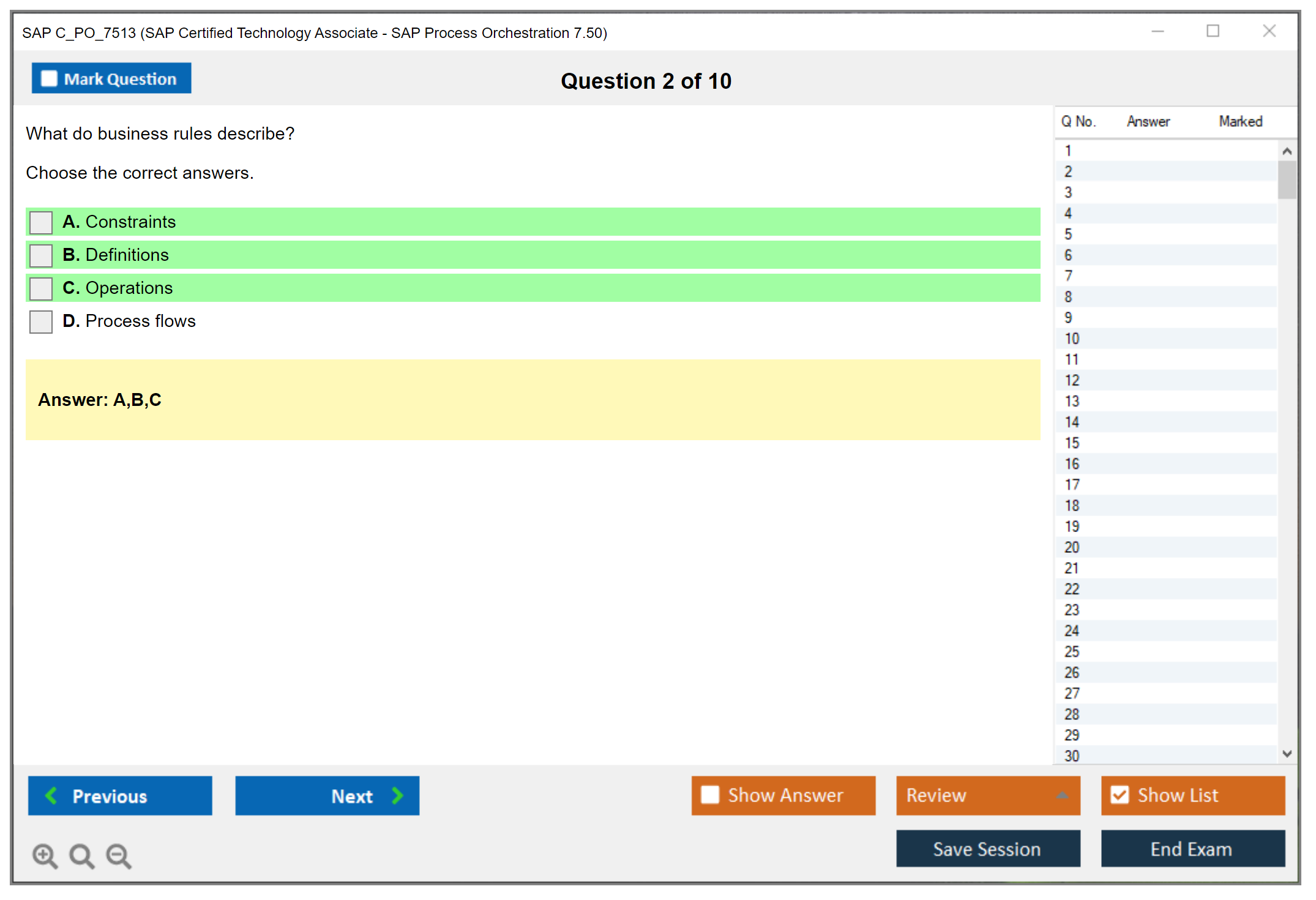Maximize the exam window

[x=1213, y=31]
